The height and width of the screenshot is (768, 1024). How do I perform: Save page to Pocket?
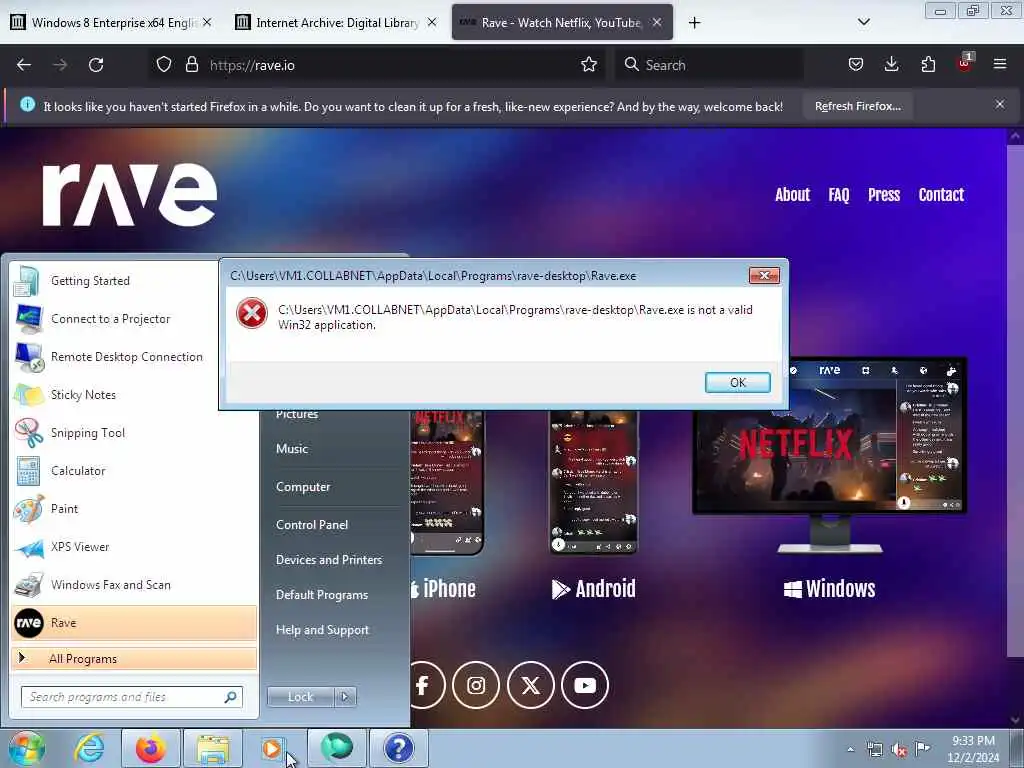pyautogui.click(x=856, y=65)
